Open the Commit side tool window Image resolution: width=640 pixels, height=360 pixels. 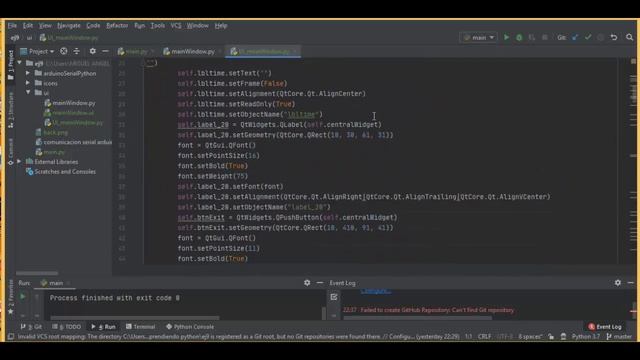11,151
